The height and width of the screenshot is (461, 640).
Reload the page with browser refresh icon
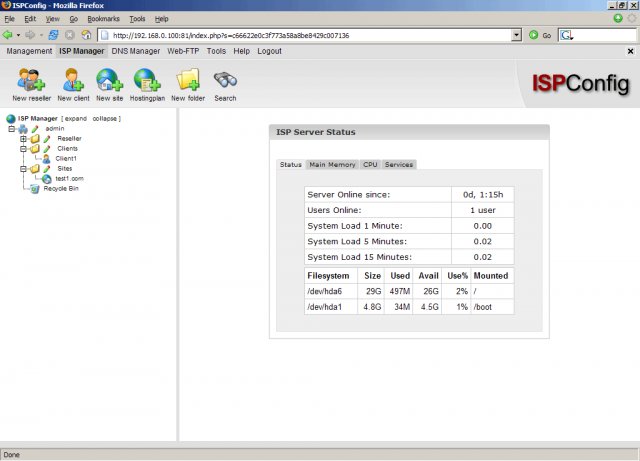pos(56,34)
